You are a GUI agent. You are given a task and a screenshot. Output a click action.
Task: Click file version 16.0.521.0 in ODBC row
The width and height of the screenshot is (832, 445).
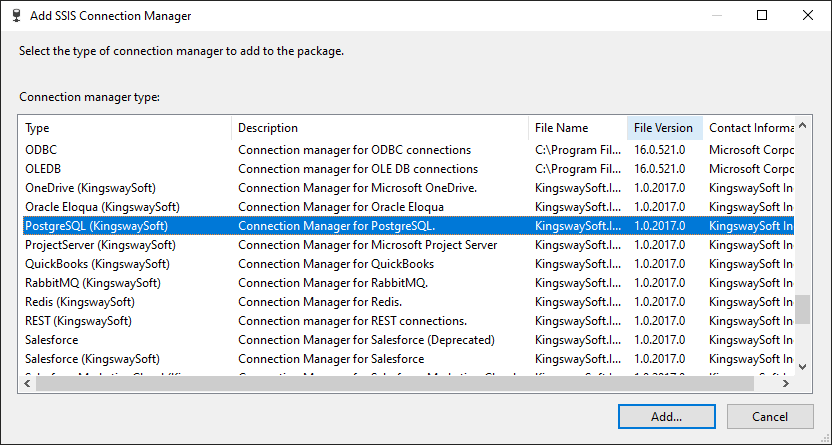coord(660,150)
